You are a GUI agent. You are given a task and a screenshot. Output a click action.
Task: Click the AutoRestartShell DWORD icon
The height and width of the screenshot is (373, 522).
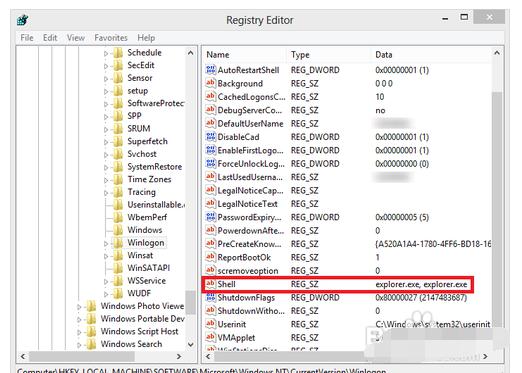(211, 70)
